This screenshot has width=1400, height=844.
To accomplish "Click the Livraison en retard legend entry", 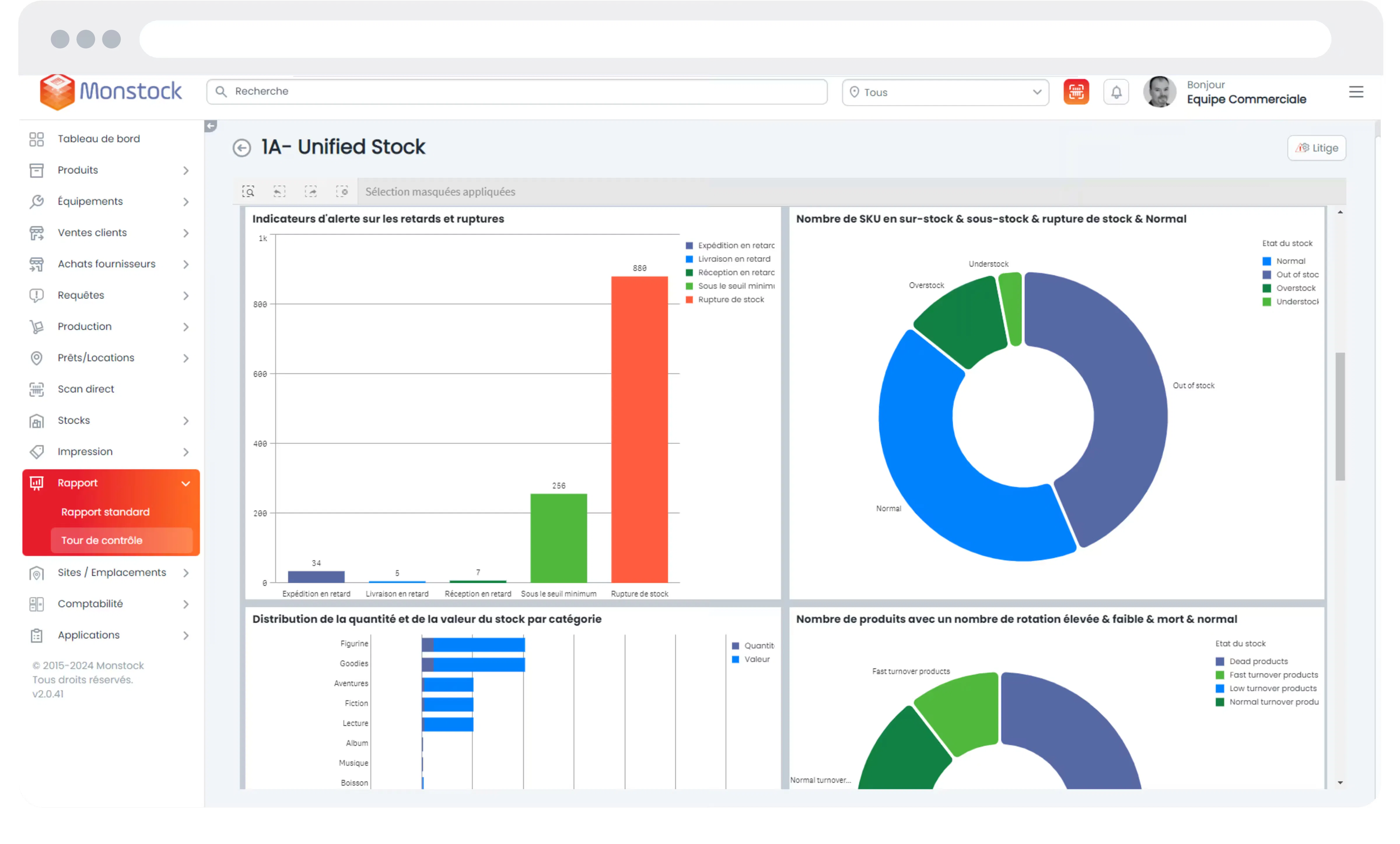I will click(728, 259).
